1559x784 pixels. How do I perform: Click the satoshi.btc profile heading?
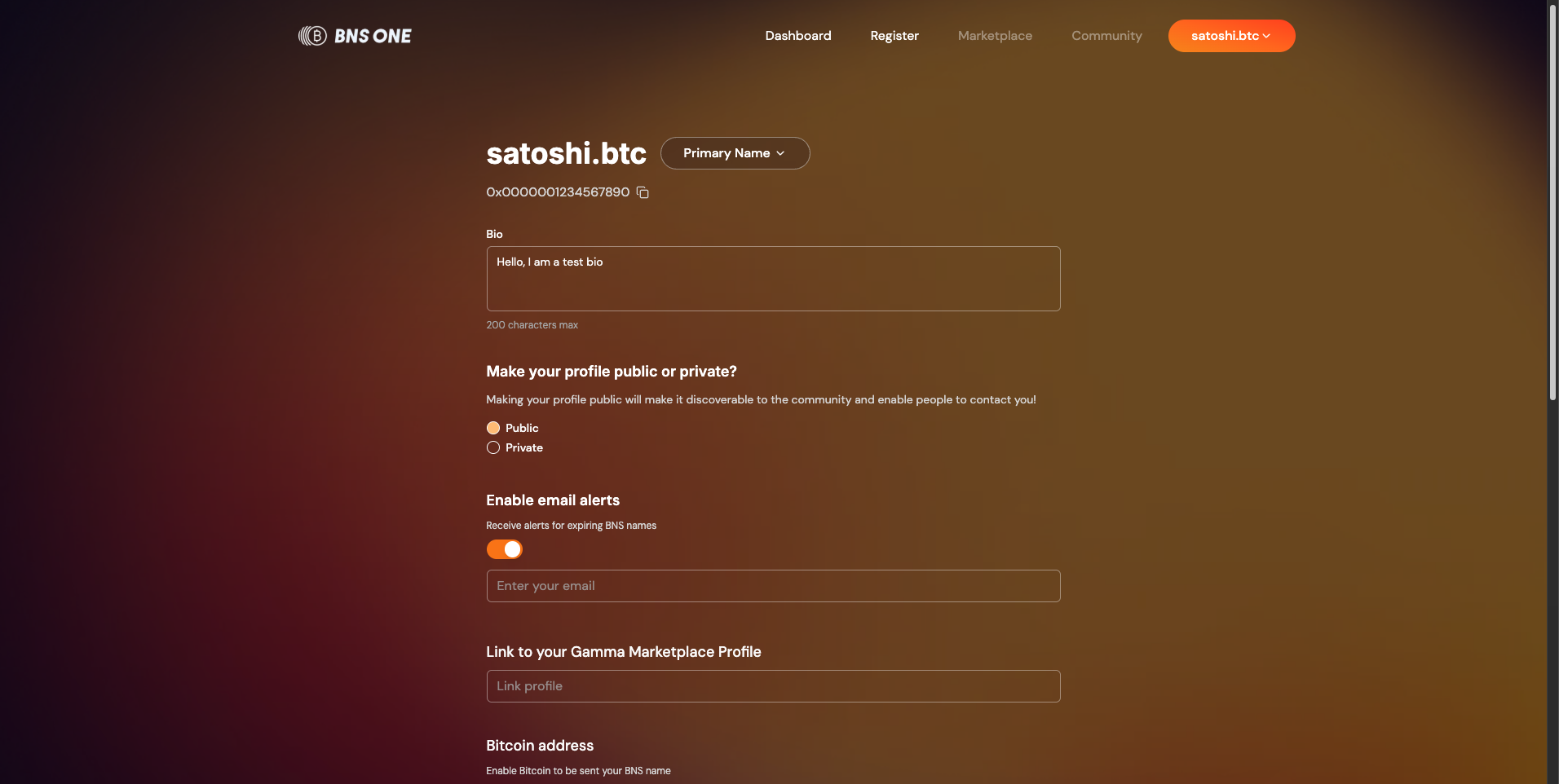point(566,153)
